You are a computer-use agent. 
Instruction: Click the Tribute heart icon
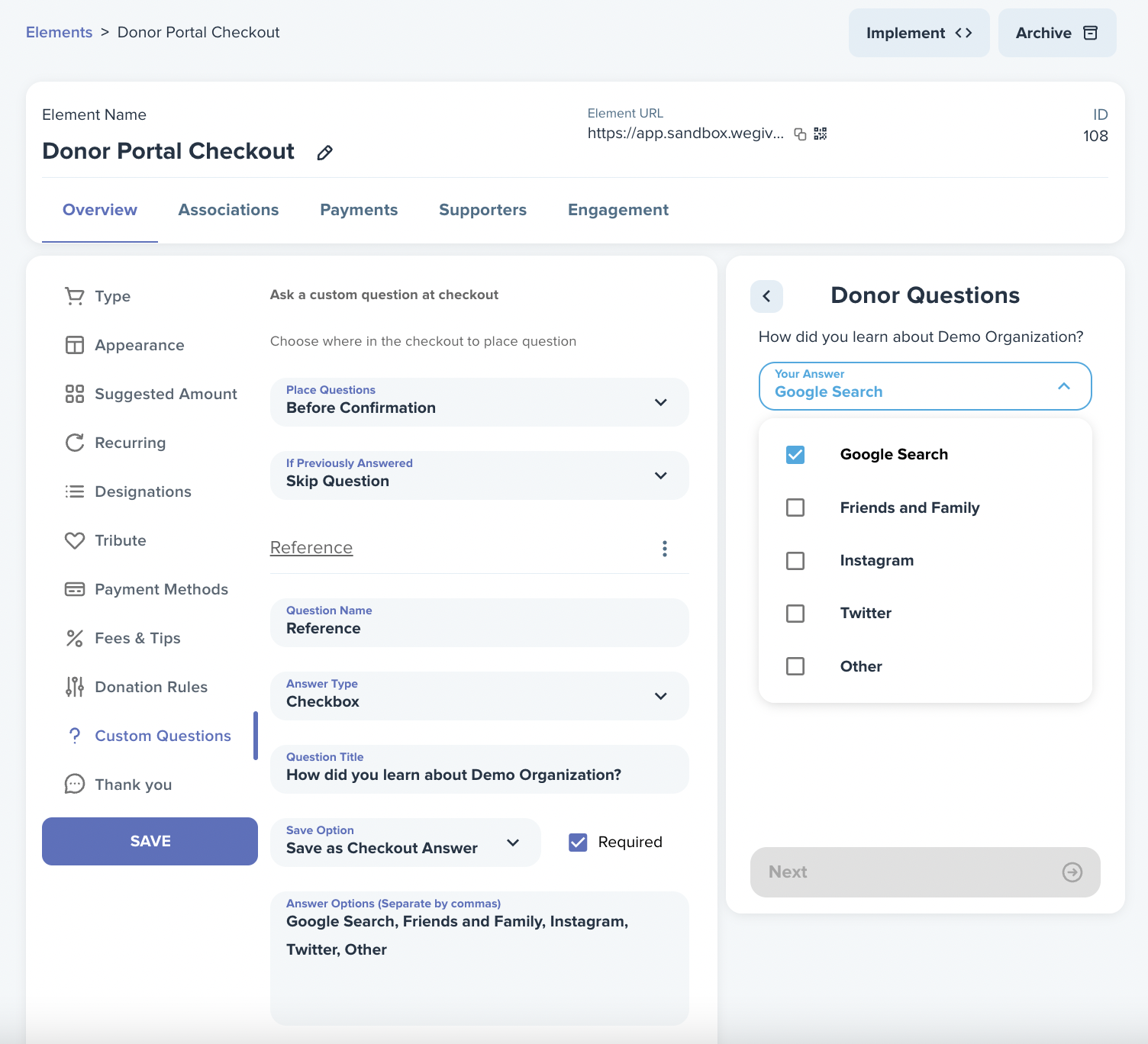74,540
